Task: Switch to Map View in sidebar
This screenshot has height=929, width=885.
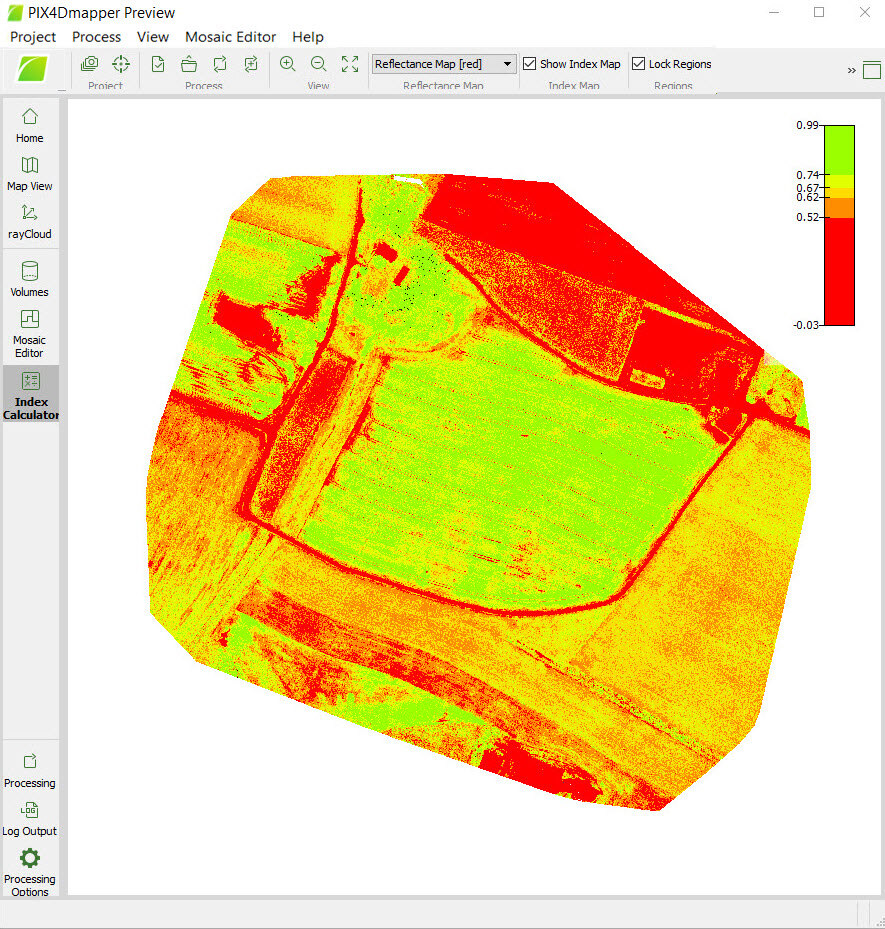Action: coord(30,173)
